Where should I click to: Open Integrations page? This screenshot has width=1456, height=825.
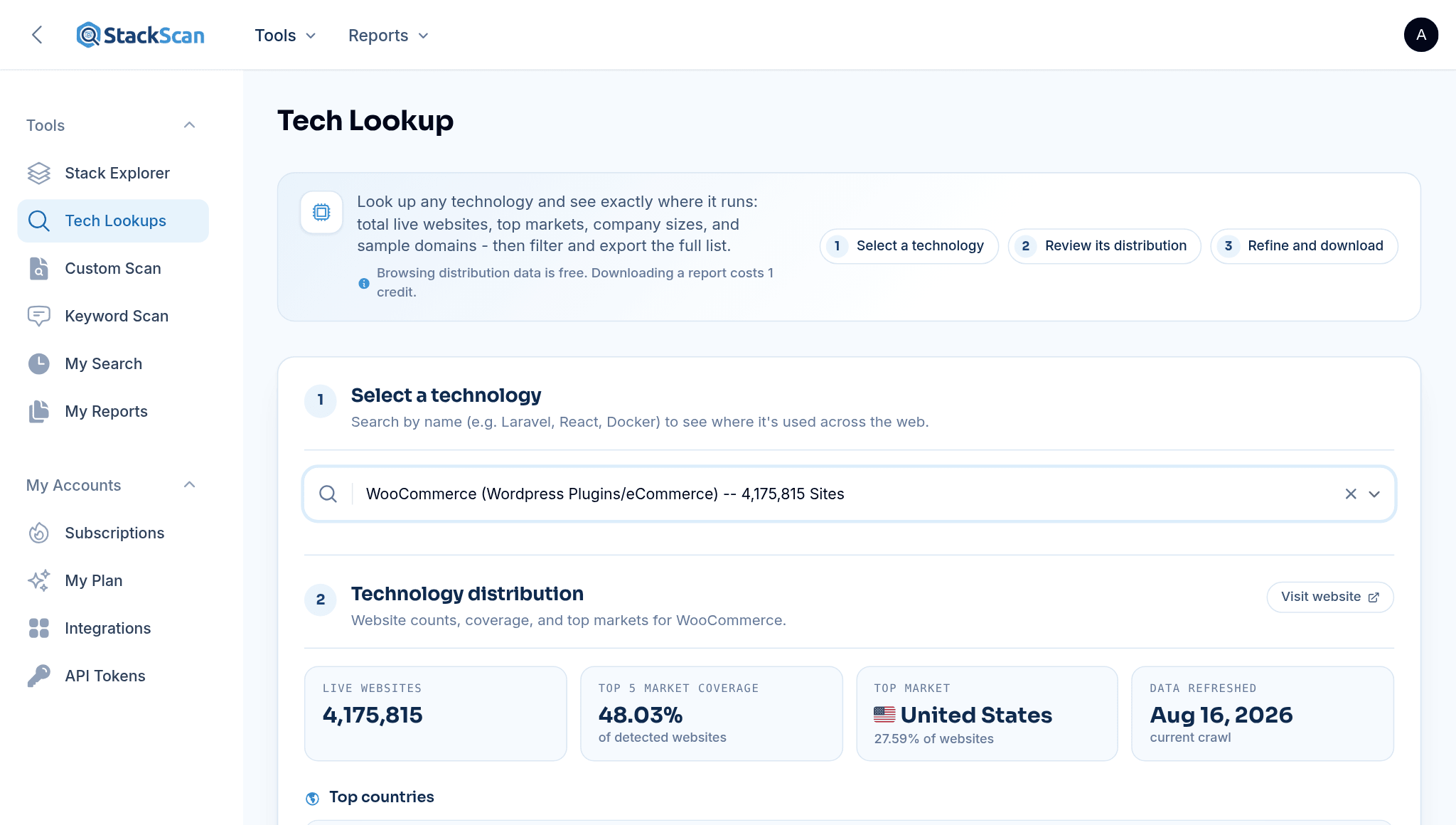click(x=113, y=628)
